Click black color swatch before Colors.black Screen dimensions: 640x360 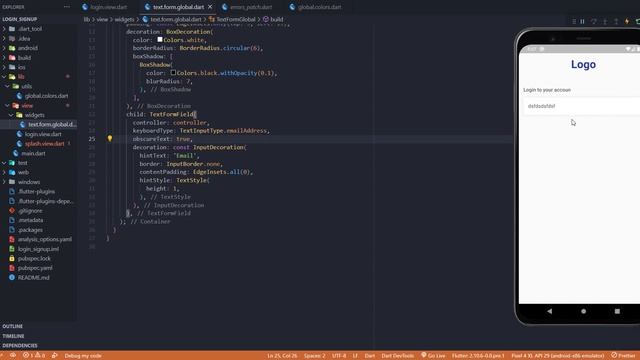173,73
